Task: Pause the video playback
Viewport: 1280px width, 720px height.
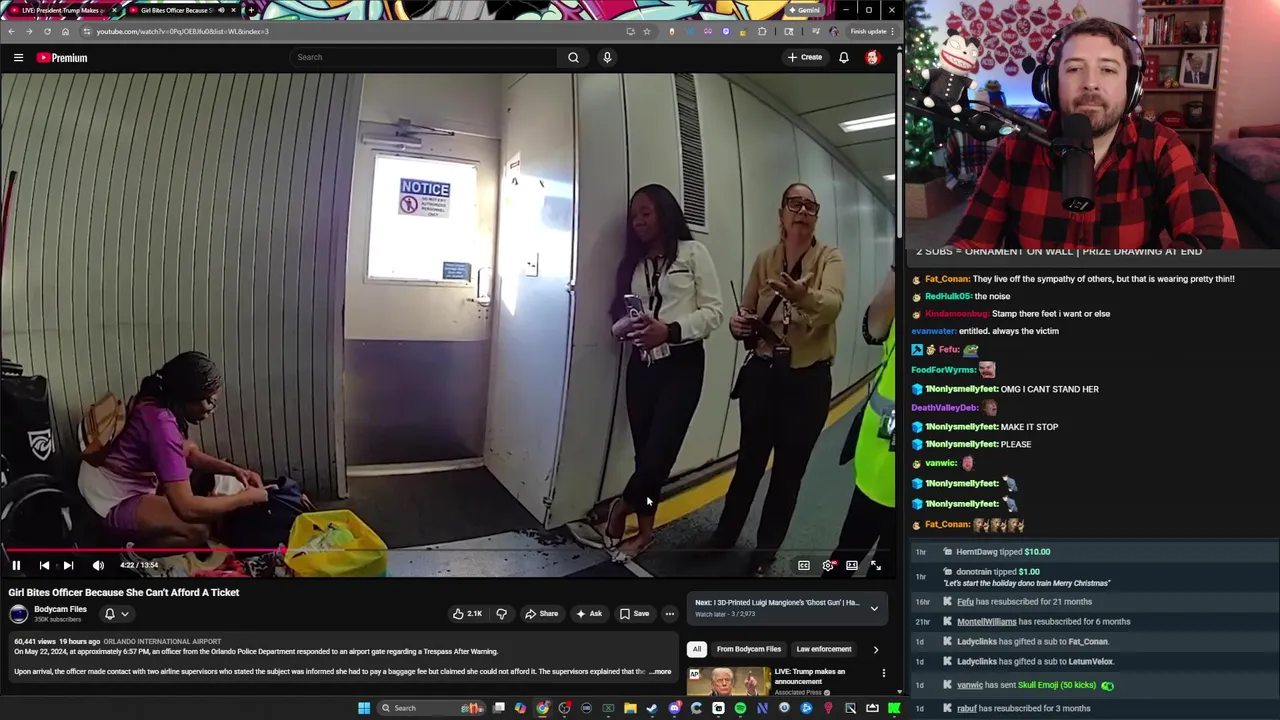Action: (16, 566)
